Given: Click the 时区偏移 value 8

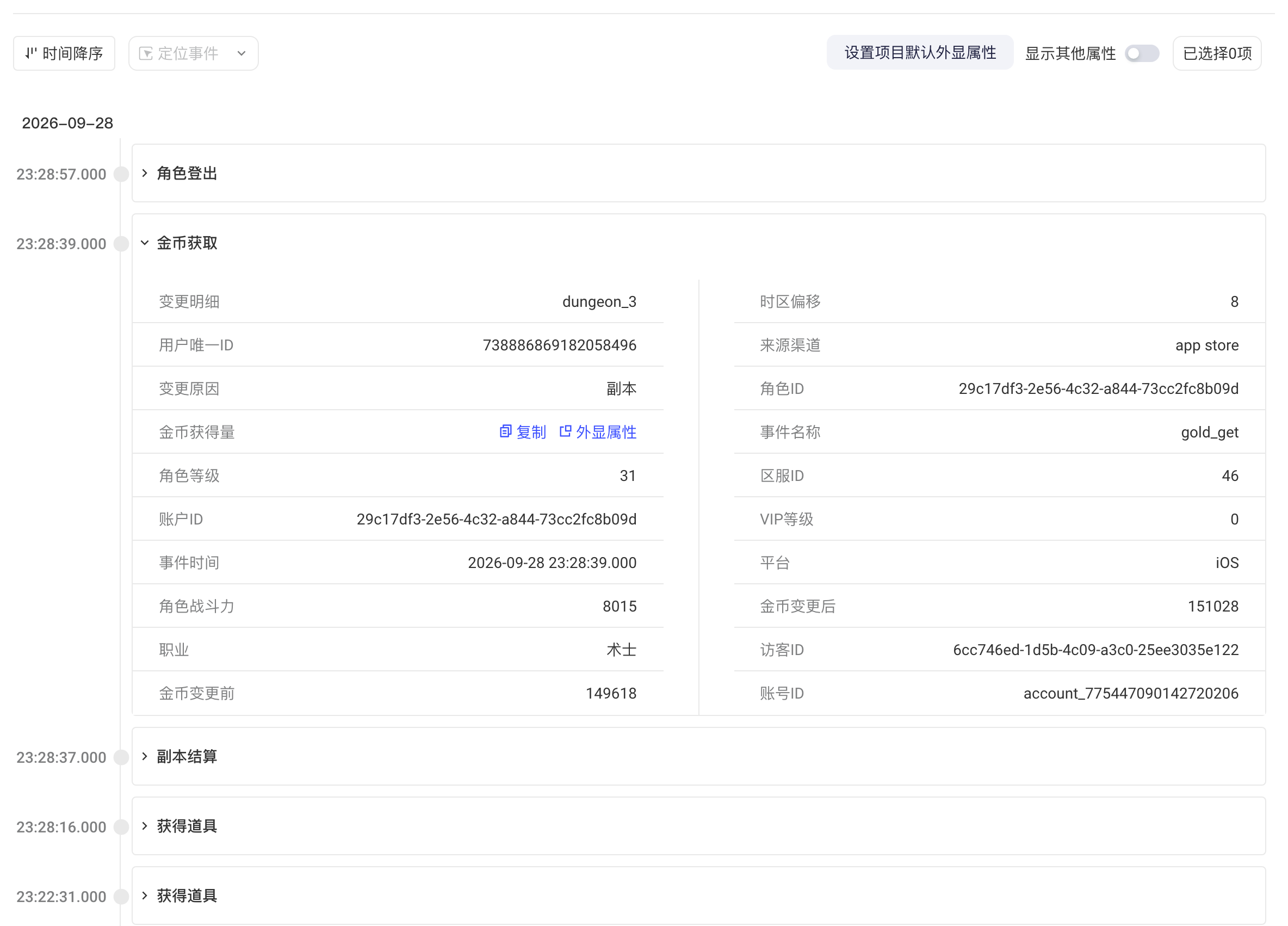Looking at the screenshot, I should point(1234,301).
